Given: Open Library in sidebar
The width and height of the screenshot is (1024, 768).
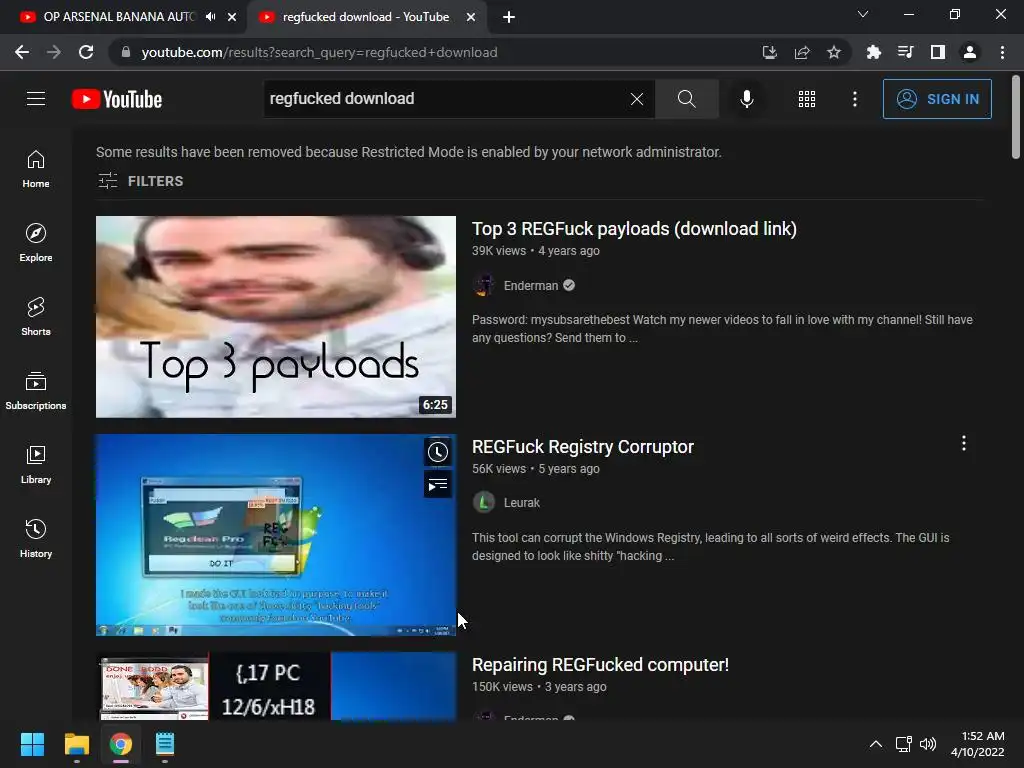Looking at the screenshot, I should pos(36,465).
